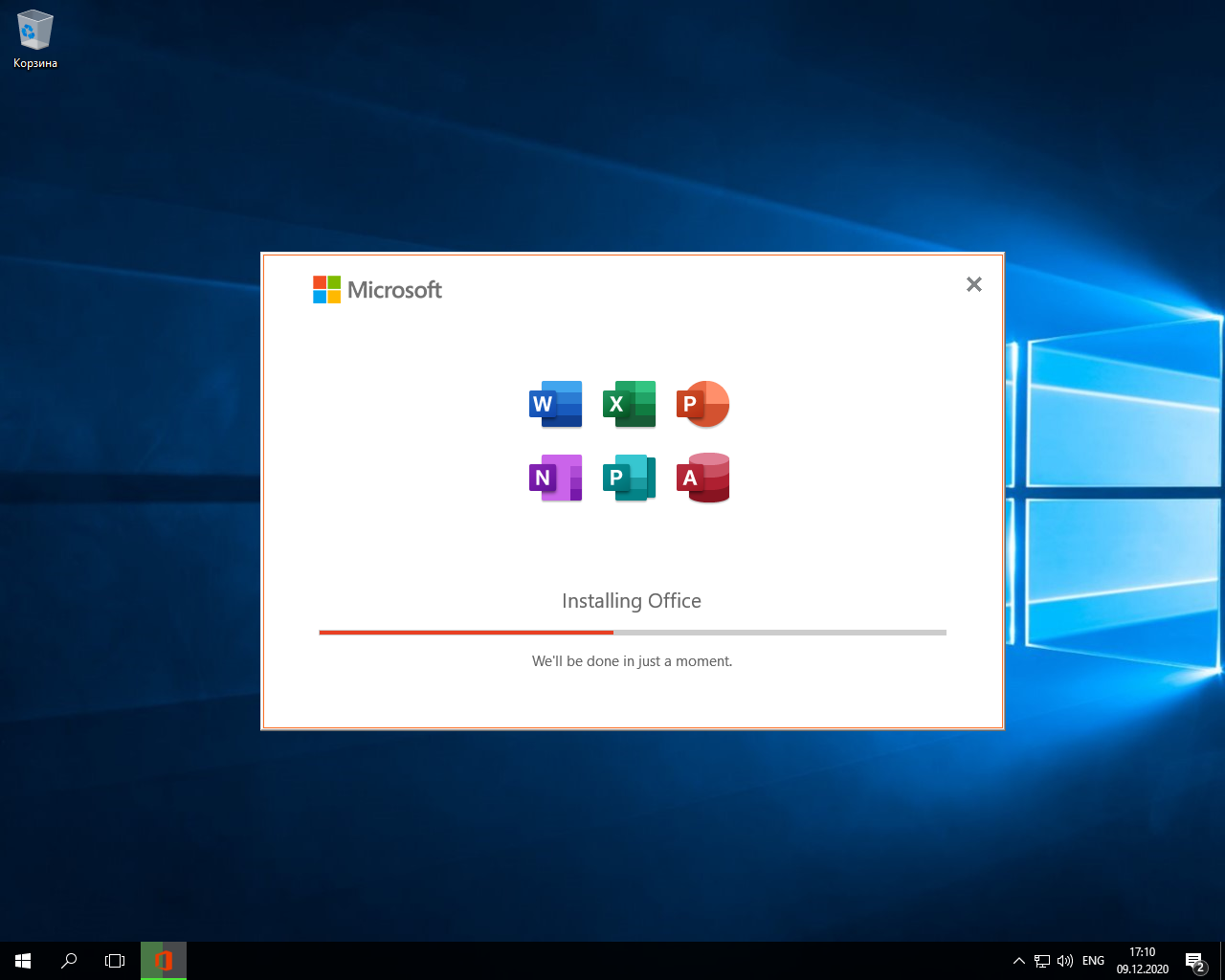The width and height of the screenshot is (1225, 980).
Task: Click the PowerPoint icon in installer
Action: [x=703, y=404]
